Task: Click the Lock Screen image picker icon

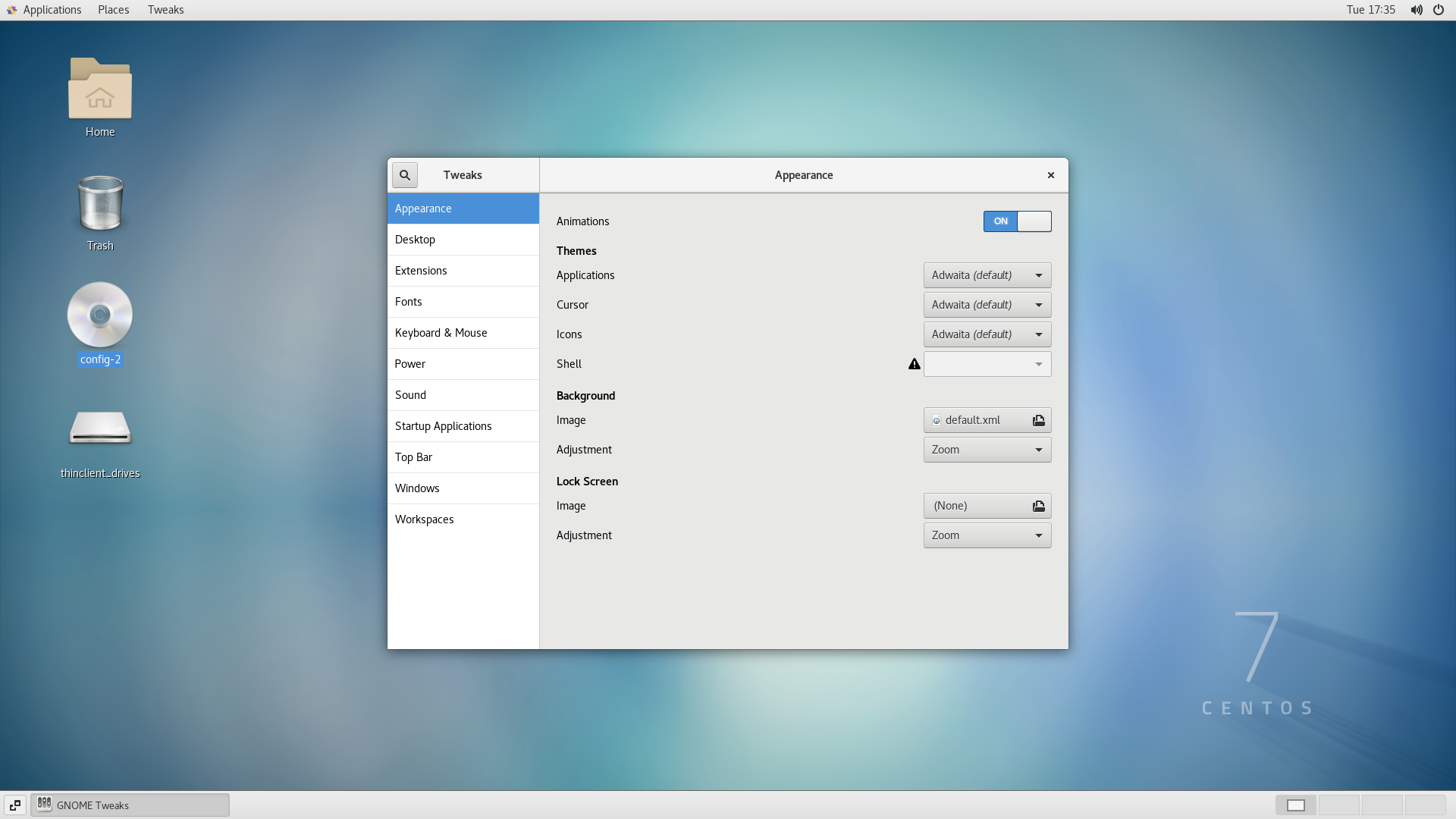Action: tap(1038, 505)
